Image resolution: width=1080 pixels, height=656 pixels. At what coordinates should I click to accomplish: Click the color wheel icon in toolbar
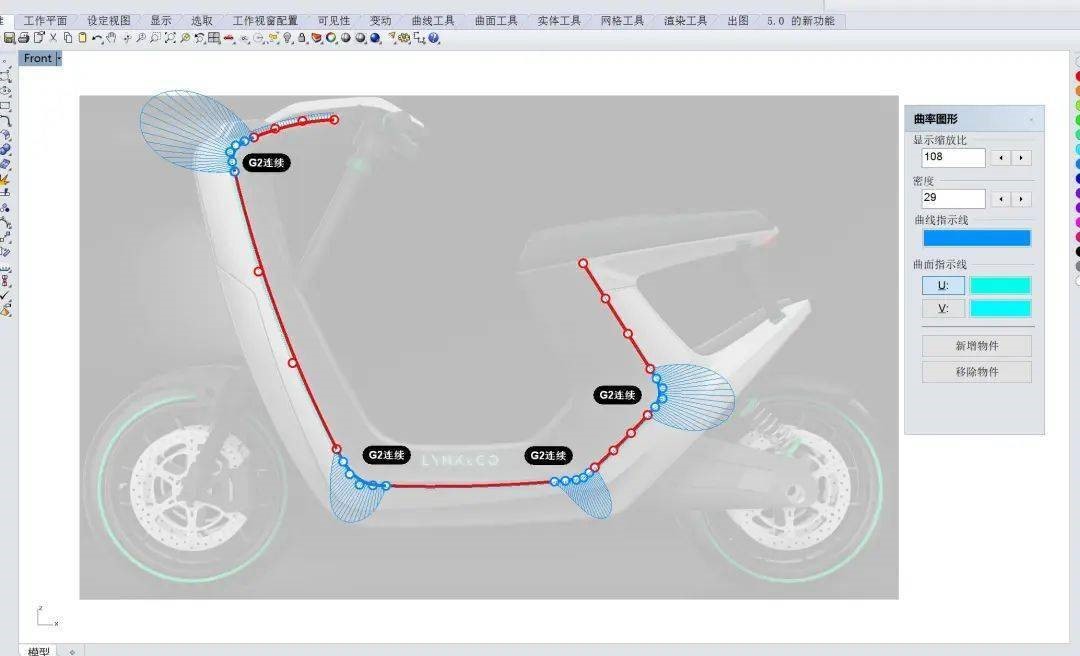coord(331,38)
